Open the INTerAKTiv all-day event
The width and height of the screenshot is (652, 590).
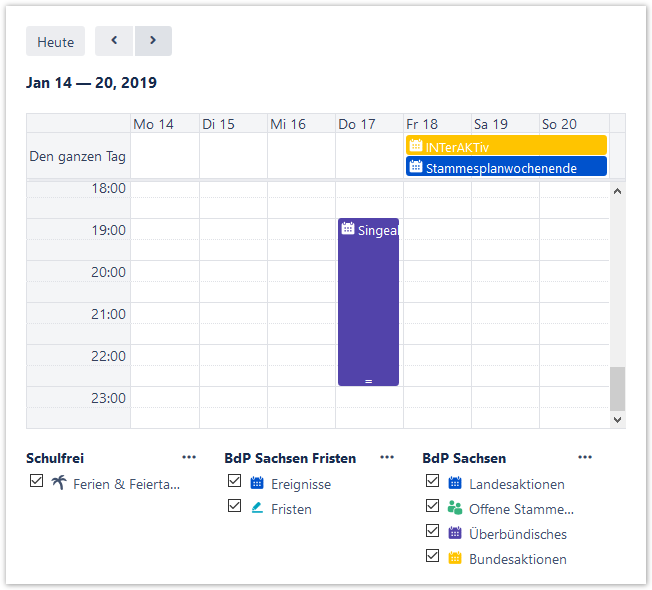point(506,146)
